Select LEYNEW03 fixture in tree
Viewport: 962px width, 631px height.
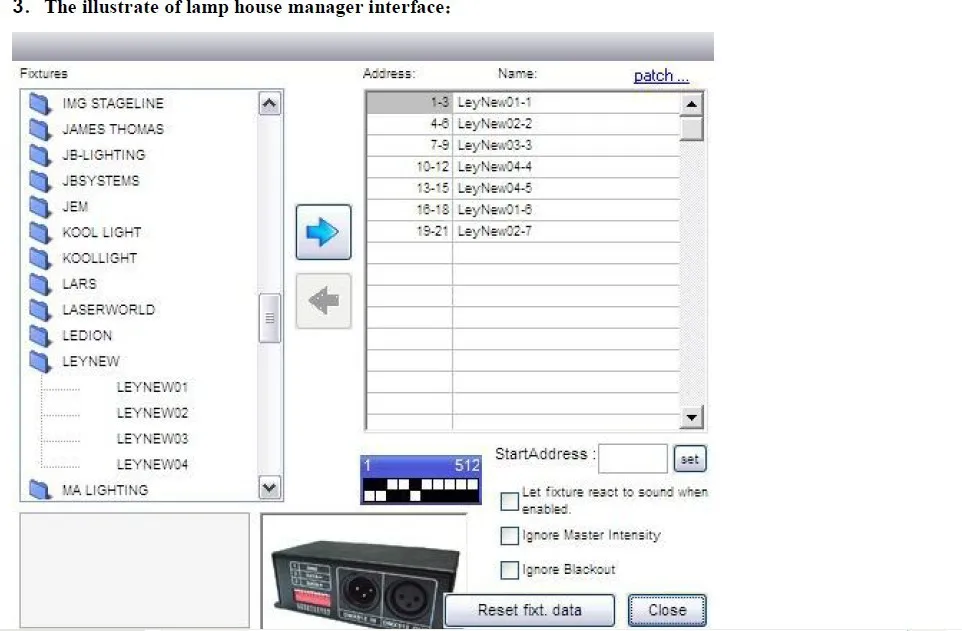click(x=152, y=439)
